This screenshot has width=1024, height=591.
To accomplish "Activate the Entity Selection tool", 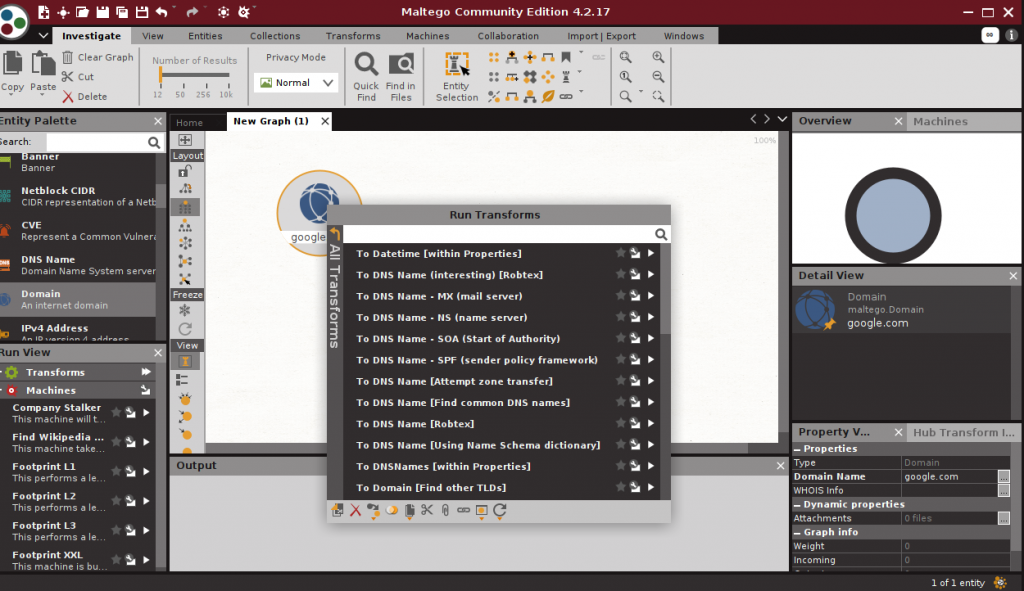I will click(456, 77).
